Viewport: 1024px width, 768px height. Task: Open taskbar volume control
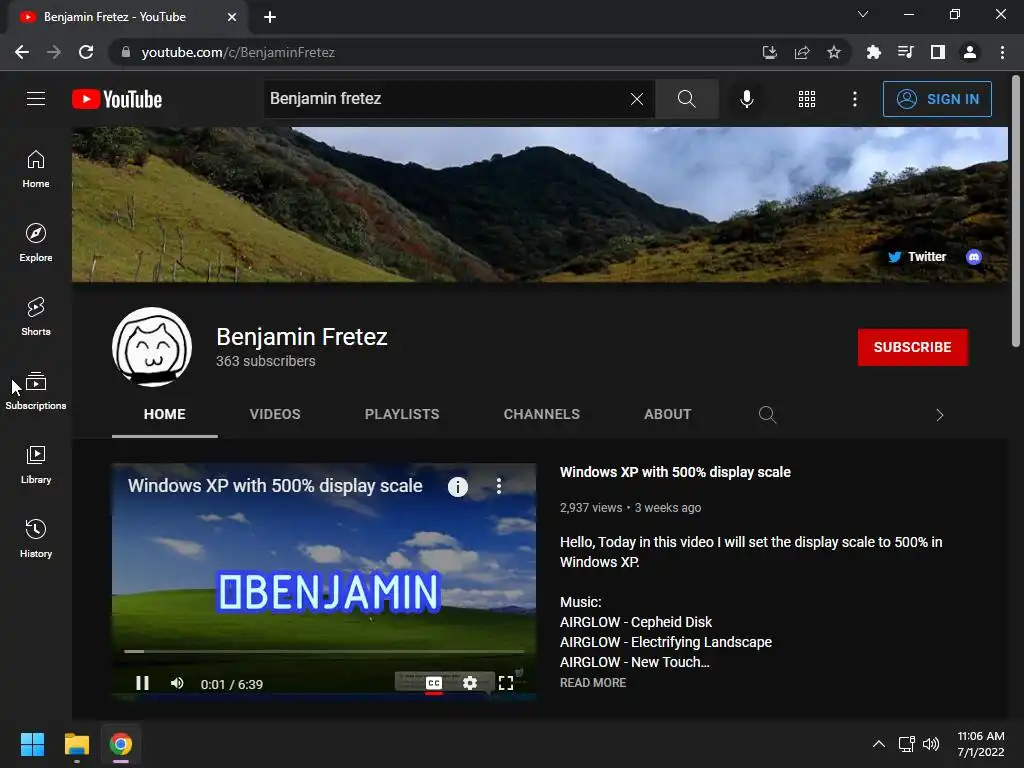[931, 744]
